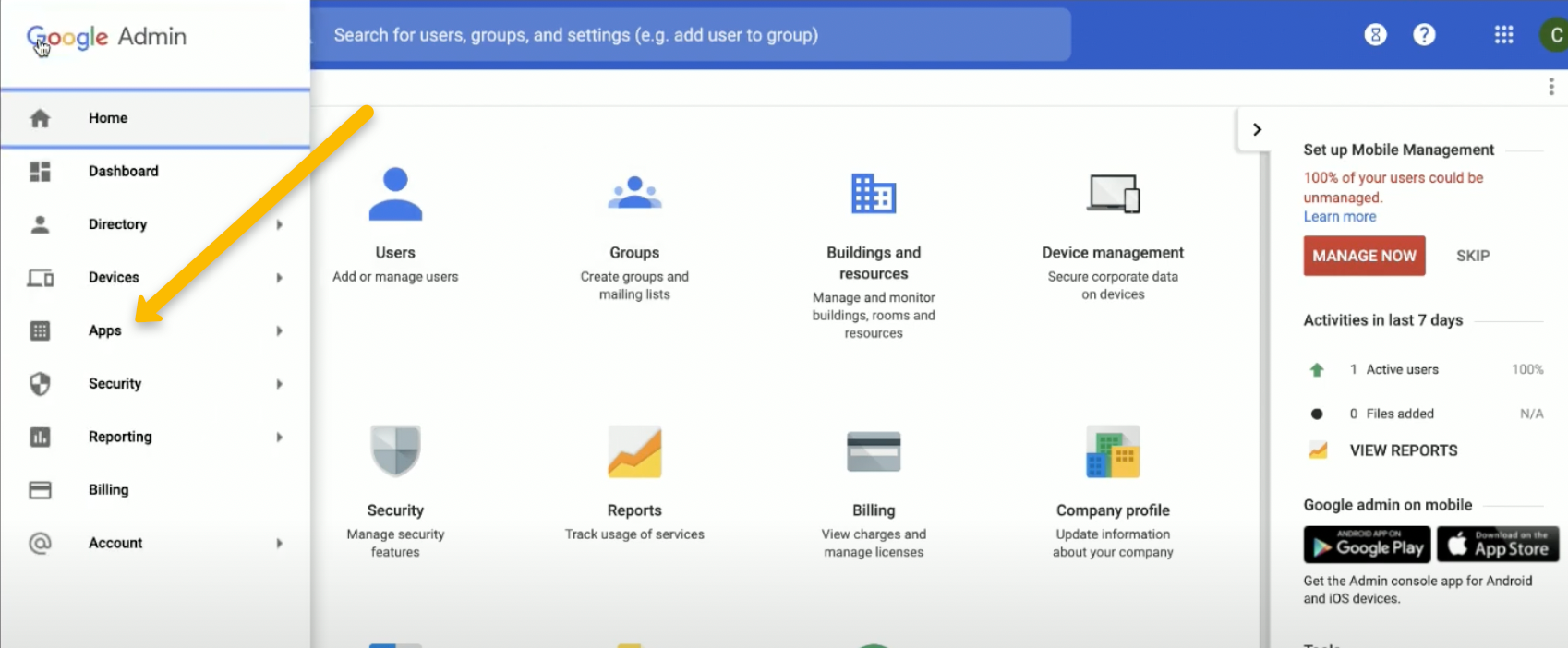Select Dashboard in the navigation menu
Viewport: 1568px width, 648px height.
[x=155, y=171]
